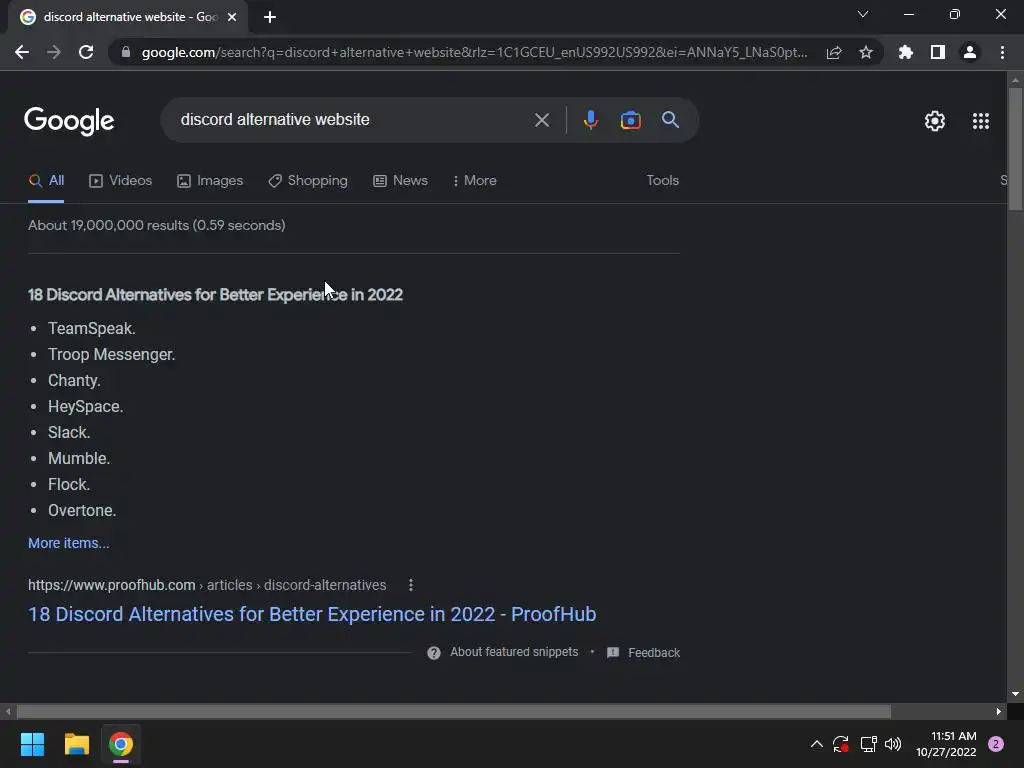Screen dimensions: 1024x768
Task: Click the forward navigation arrow
Action: pyautogui.click(x=54, y=52)
